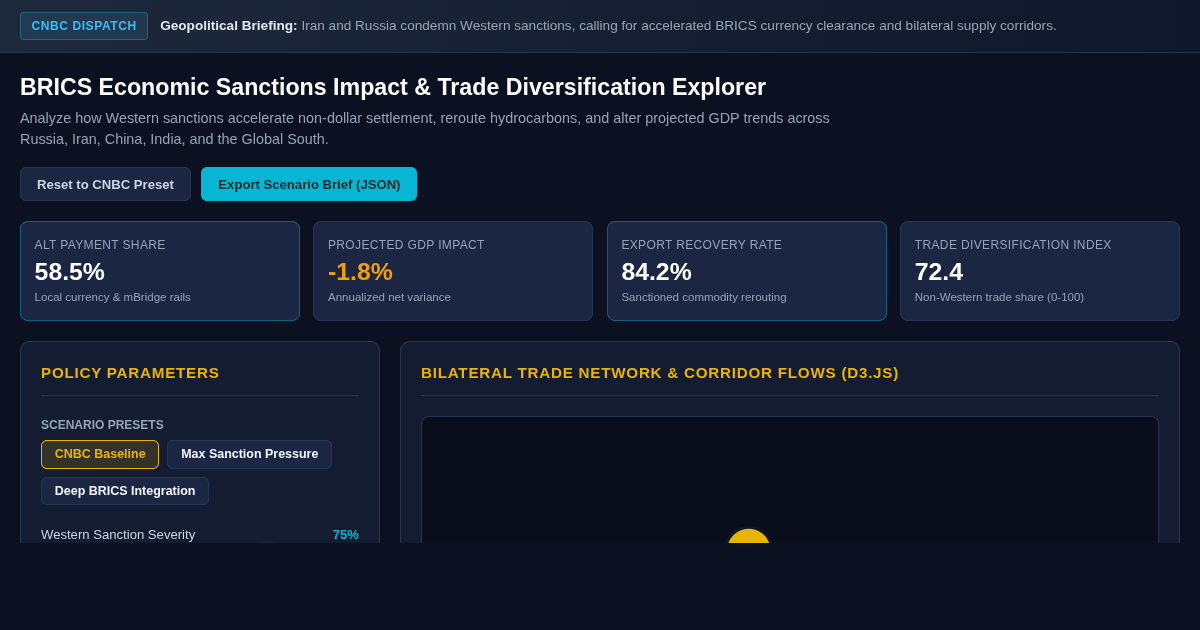1200x630 pixels.
Task: Click 'Sanctioned commodity rerouting' caption
Action: pyautogui.click(x=704, y=297)
